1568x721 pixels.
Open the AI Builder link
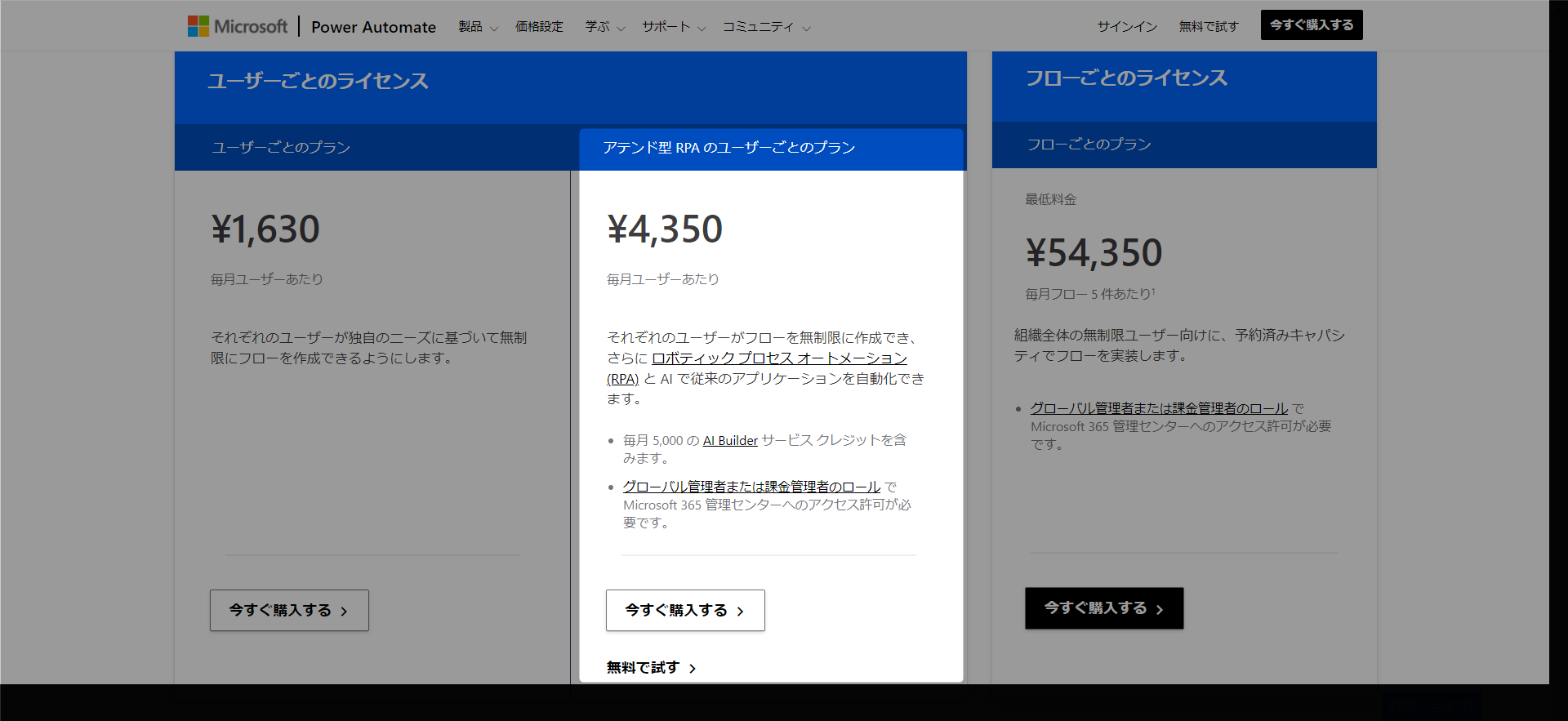click(730, 441)
